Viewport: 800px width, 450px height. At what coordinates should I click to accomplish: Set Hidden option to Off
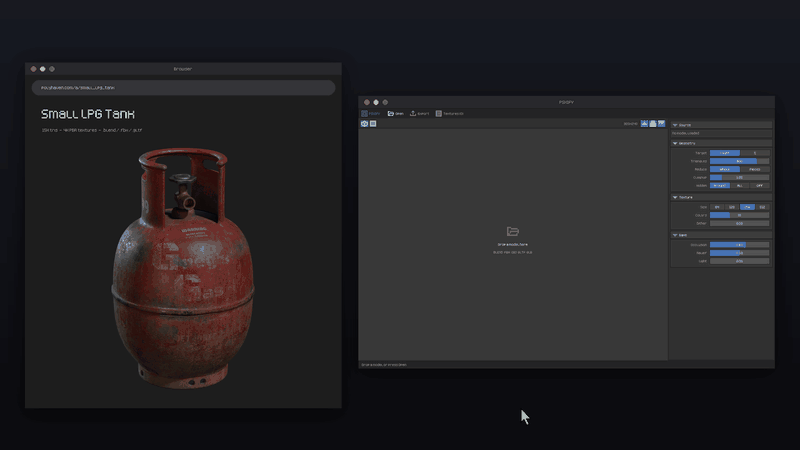tap(760, 186)
